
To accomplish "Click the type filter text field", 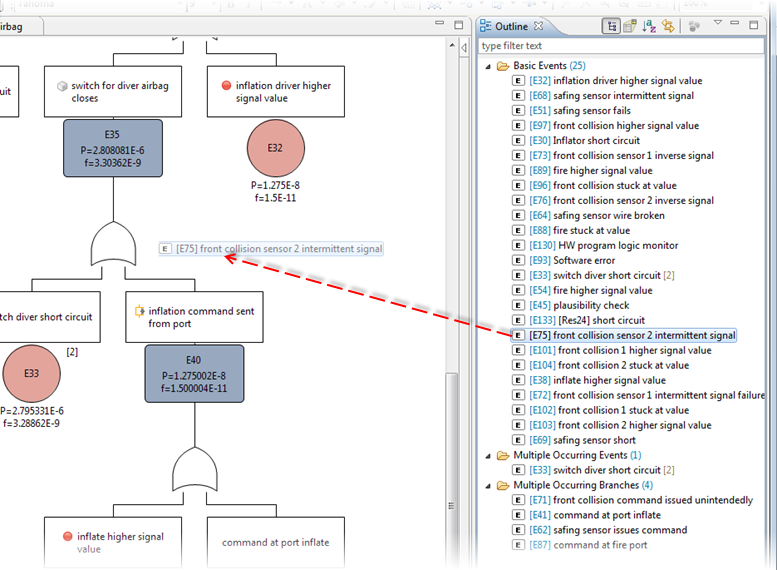I will (x=620, y=46).
